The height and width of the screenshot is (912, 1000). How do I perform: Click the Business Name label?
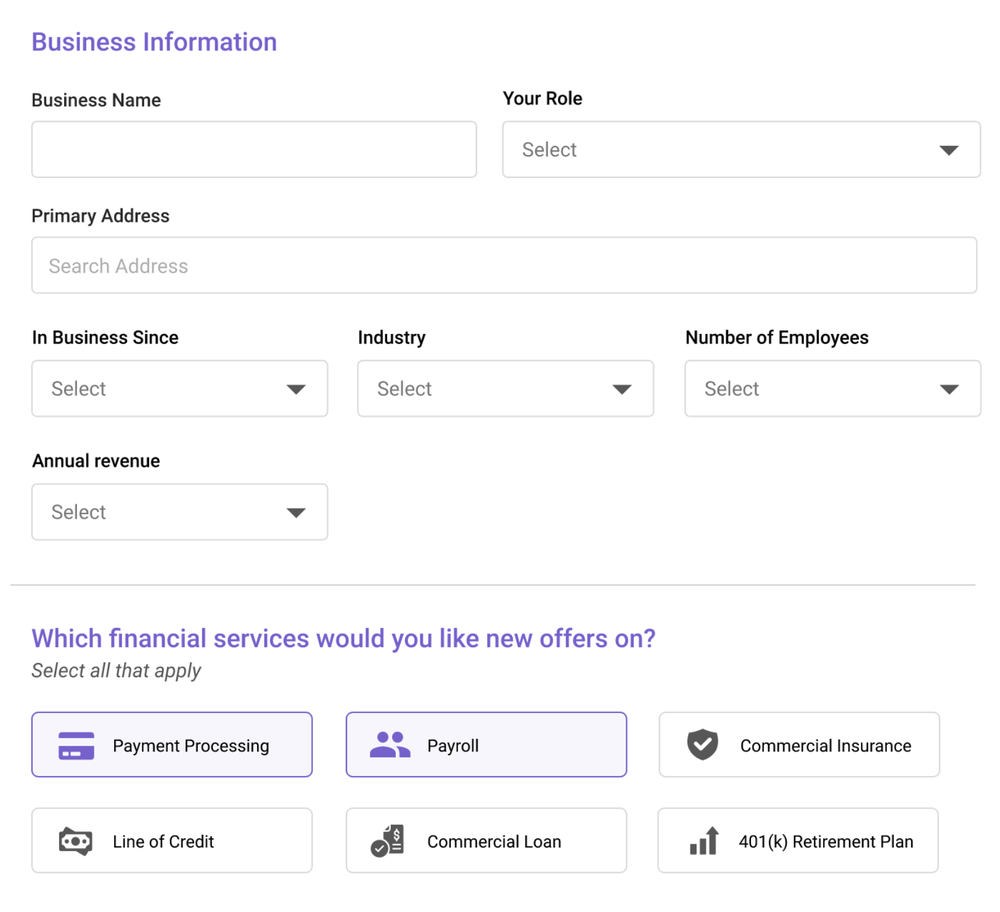point(96,100)
